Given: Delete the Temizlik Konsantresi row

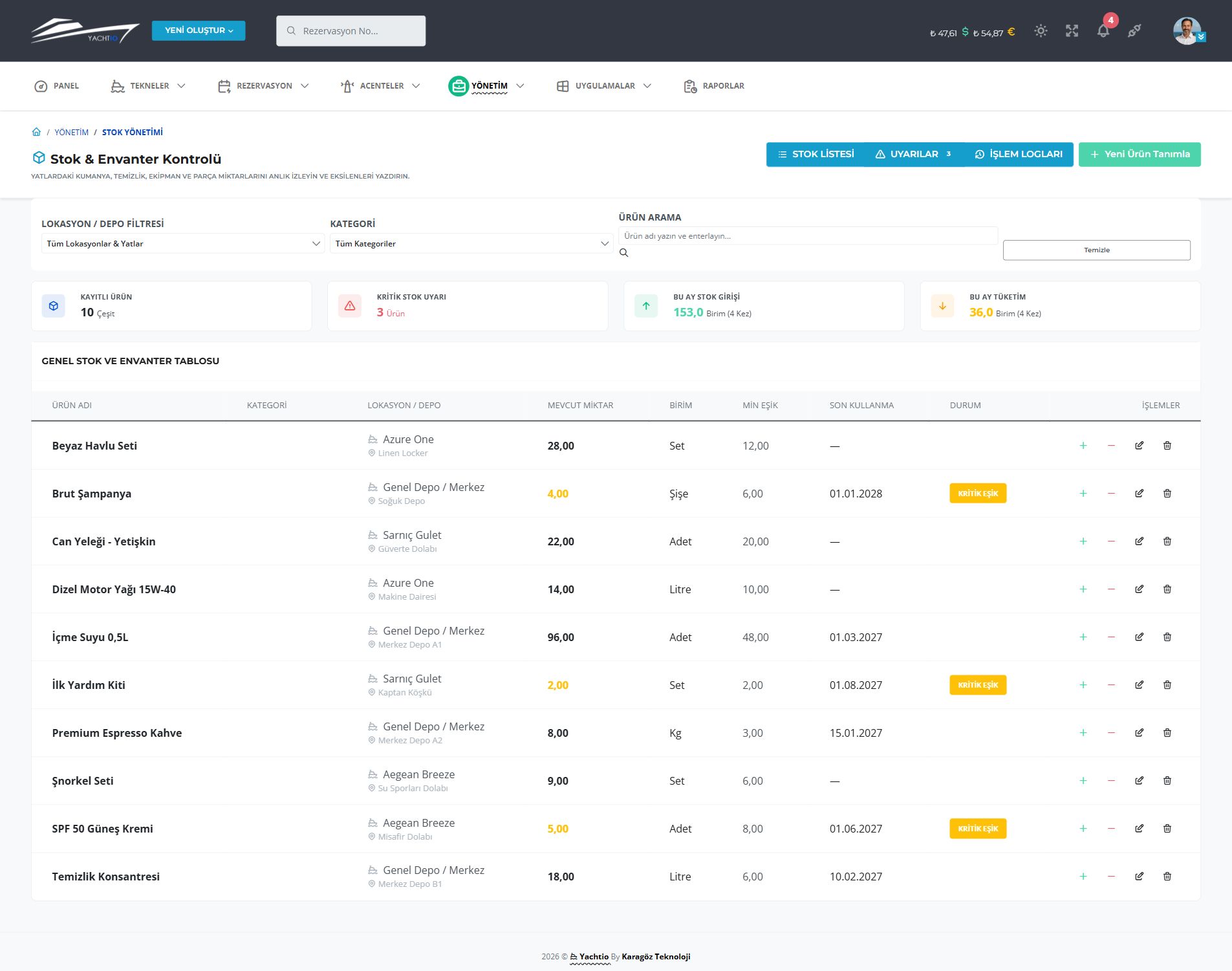Looking at the screenshot, I should tap(1167, 877).
